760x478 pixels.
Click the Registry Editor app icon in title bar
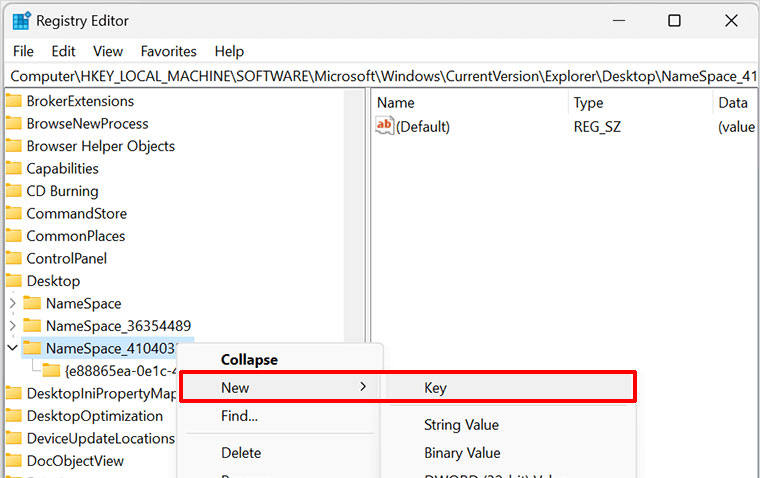[x=21, y=20]
